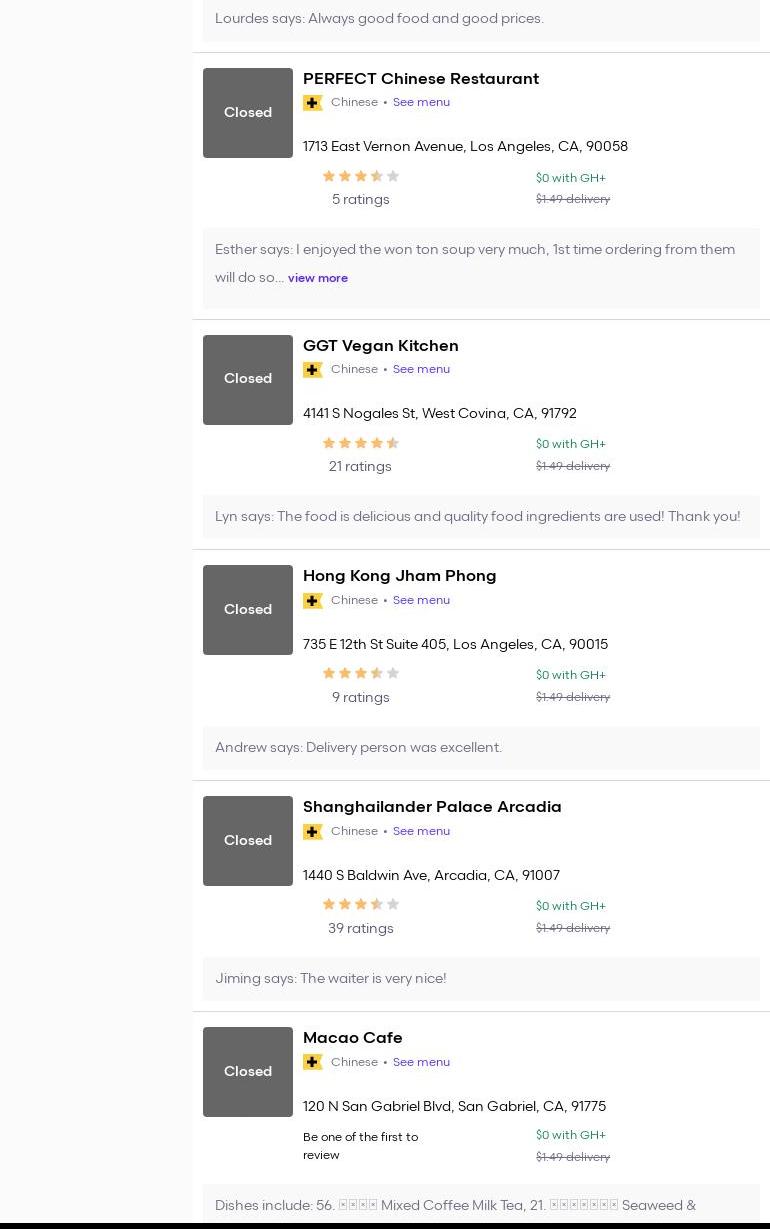This screenshot has width=770, height=1229.
Task: Open See menu for Hong Kong Jham Phong
Action: coord(421,600)
